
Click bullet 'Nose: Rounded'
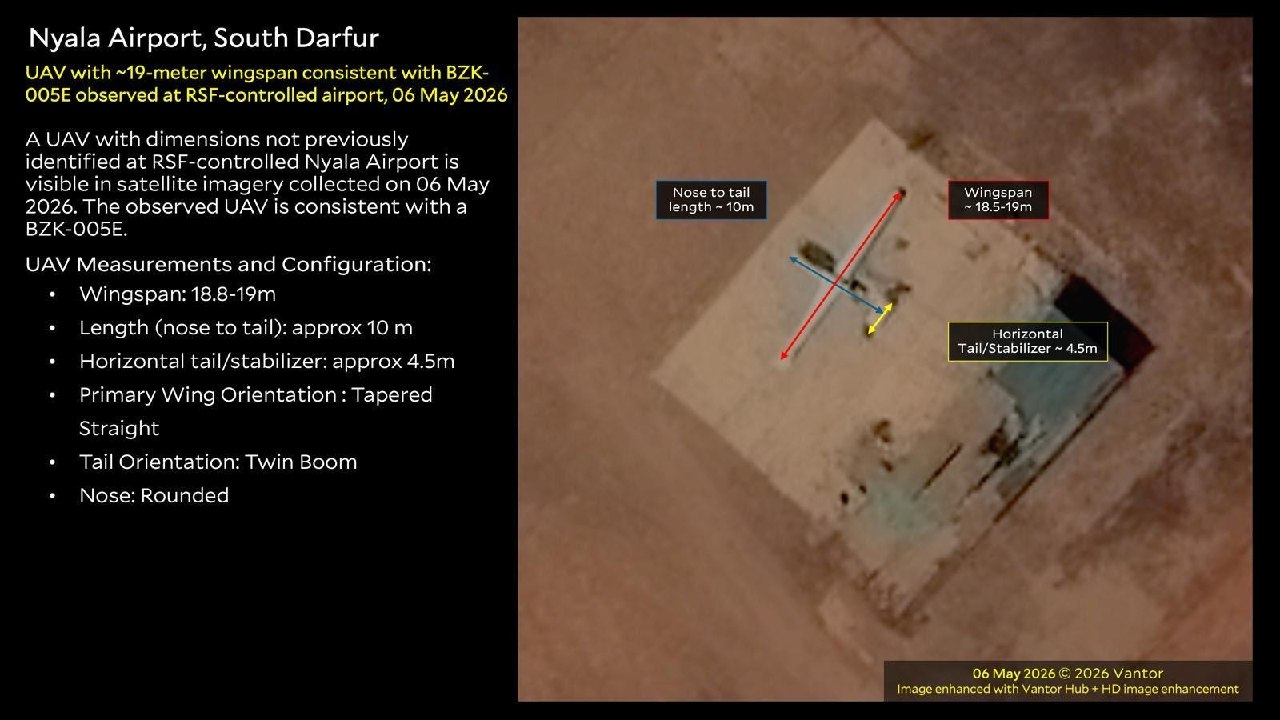coord(154,495)
